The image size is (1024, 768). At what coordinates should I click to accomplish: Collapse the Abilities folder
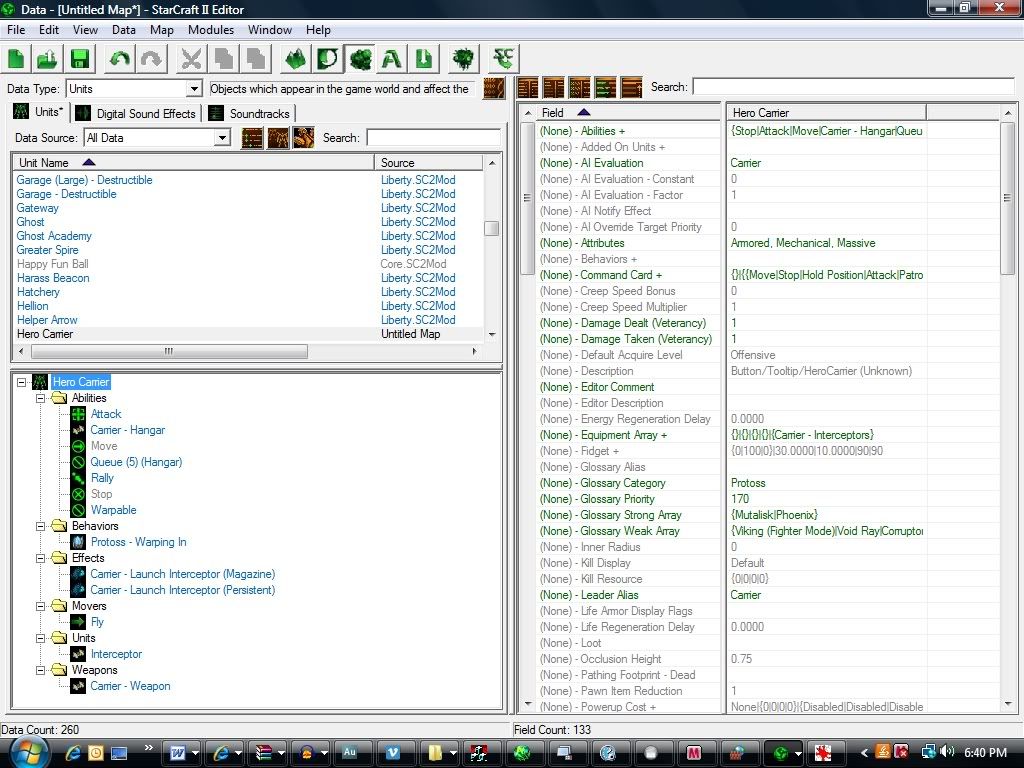[x=40, y=398]
